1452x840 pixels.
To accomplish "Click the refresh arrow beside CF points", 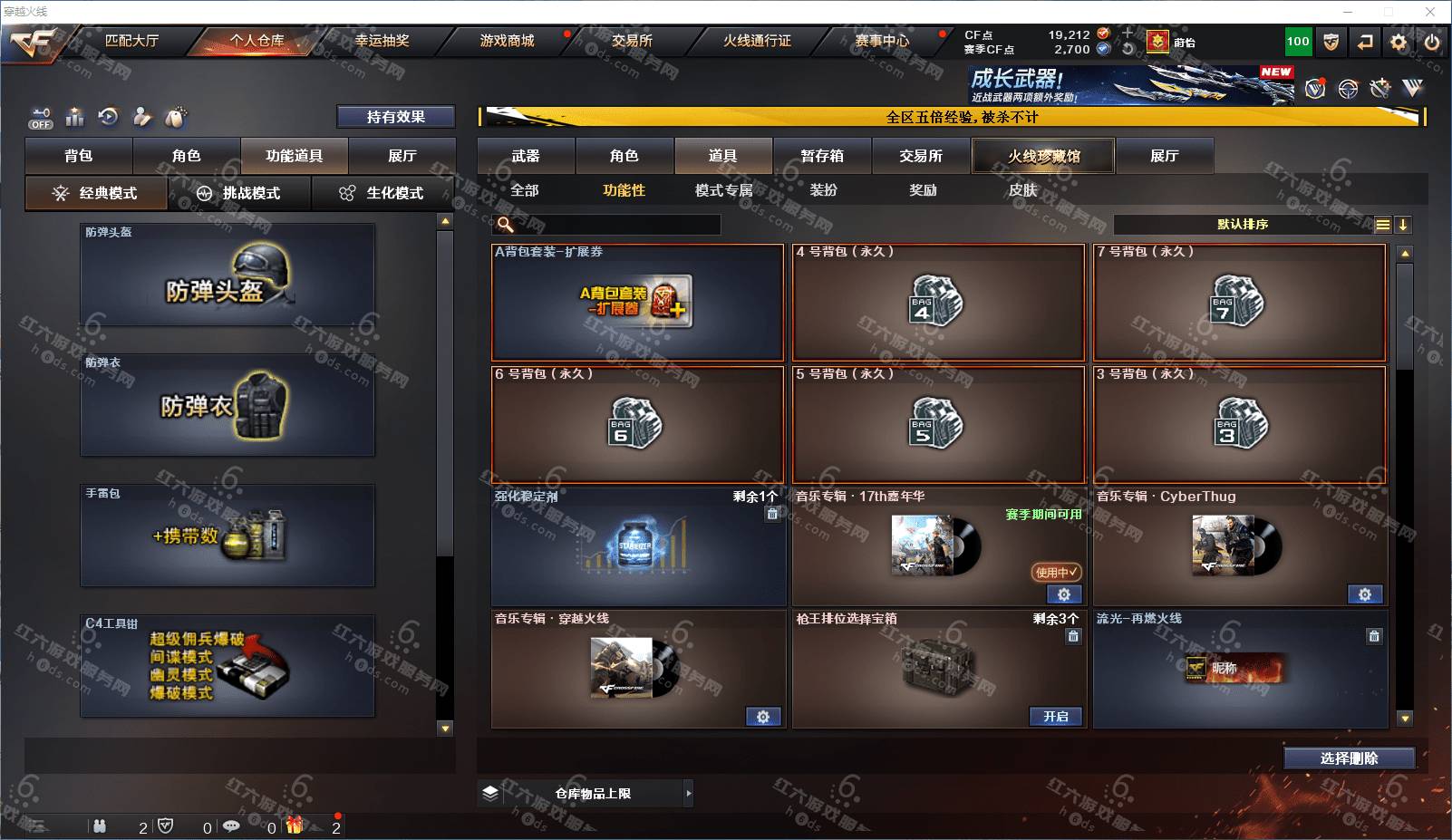I will 1128,49.
